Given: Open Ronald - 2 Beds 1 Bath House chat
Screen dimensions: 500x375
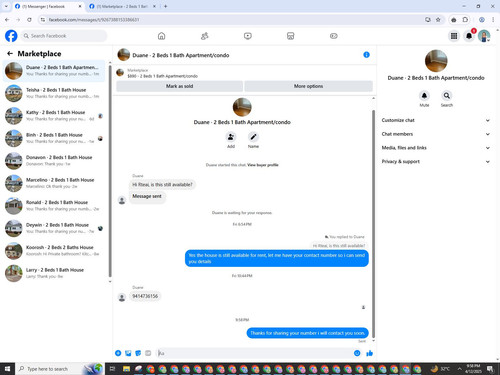Looking at the screenshot, I should click(x=54, y=206).
